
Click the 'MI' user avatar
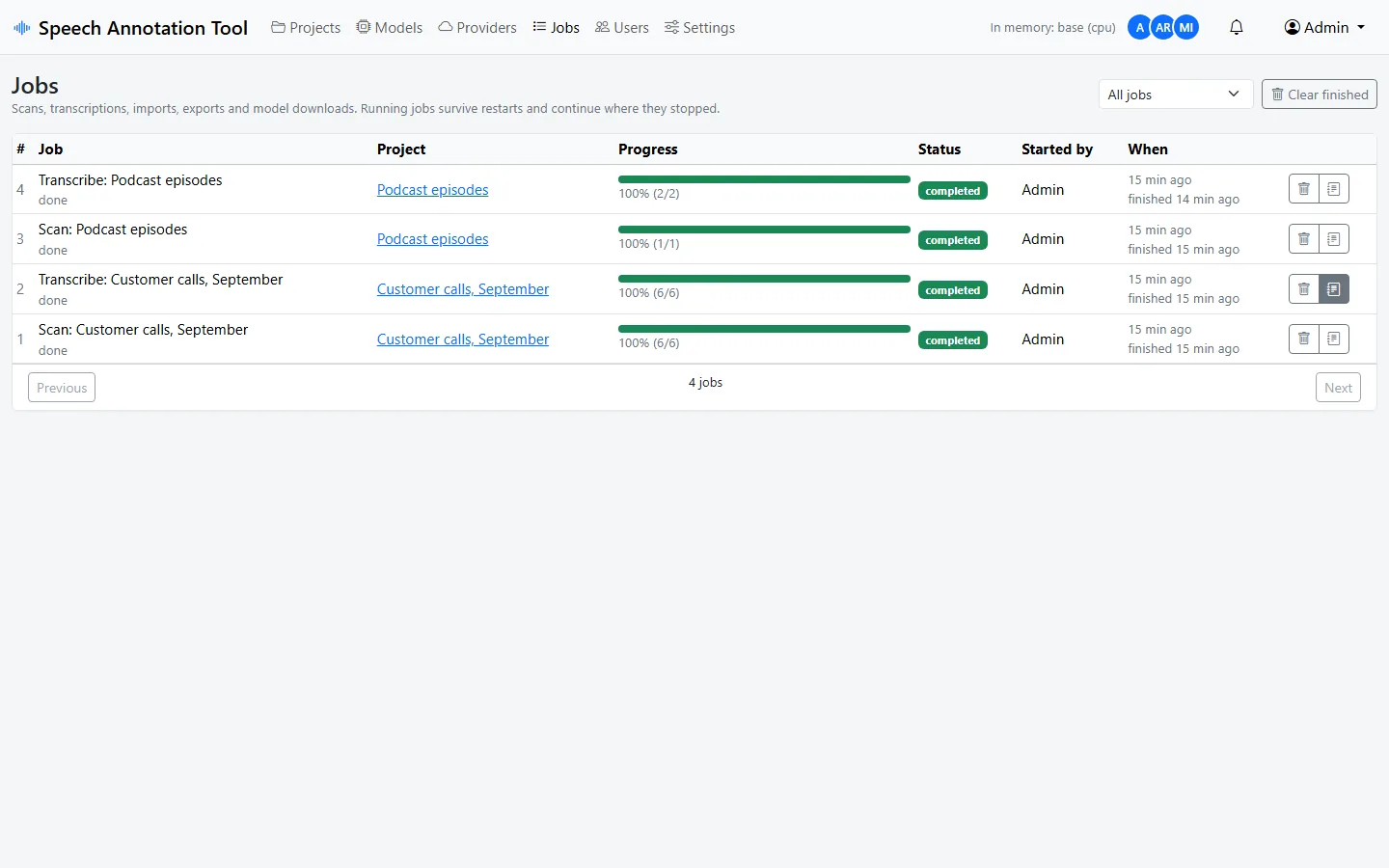coord(1186,27)
